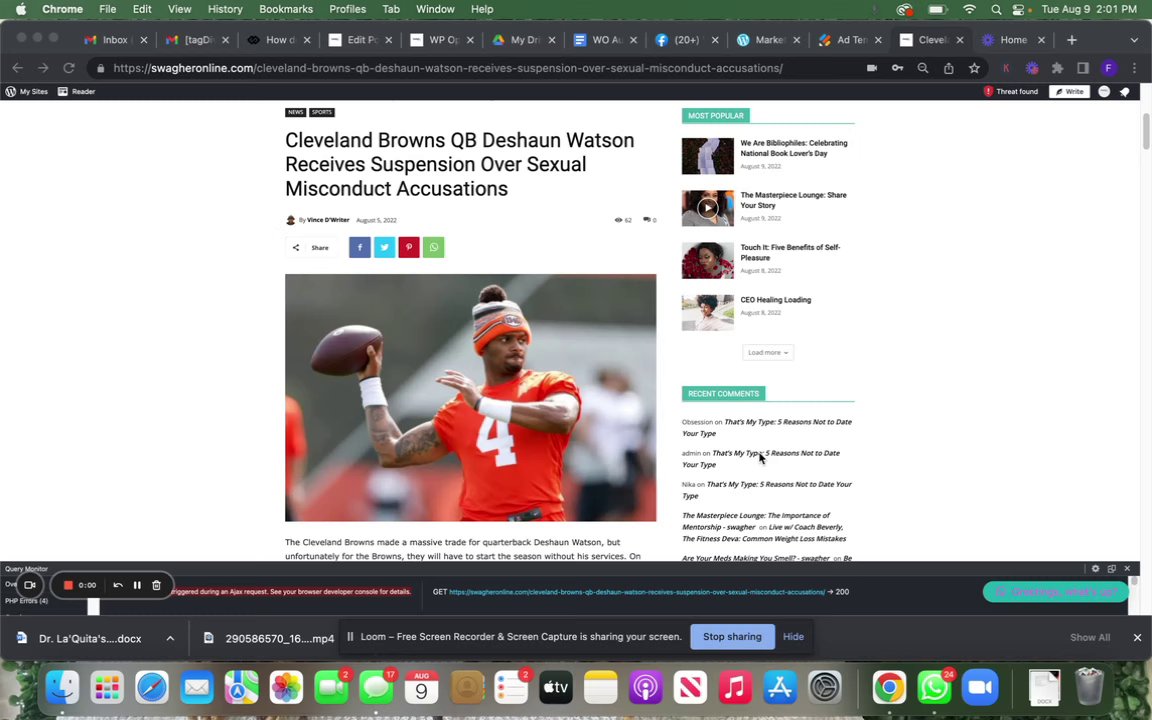
Task: Close the downloads bar
Action: [x=1137, y=637]
